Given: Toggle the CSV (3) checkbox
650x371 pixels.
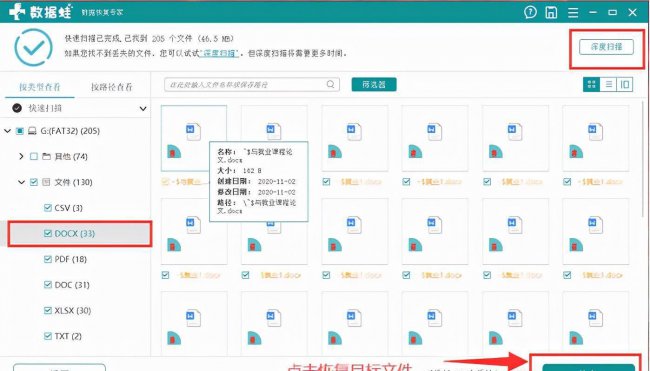Looking at the screenshot, I should coord(48,208).
